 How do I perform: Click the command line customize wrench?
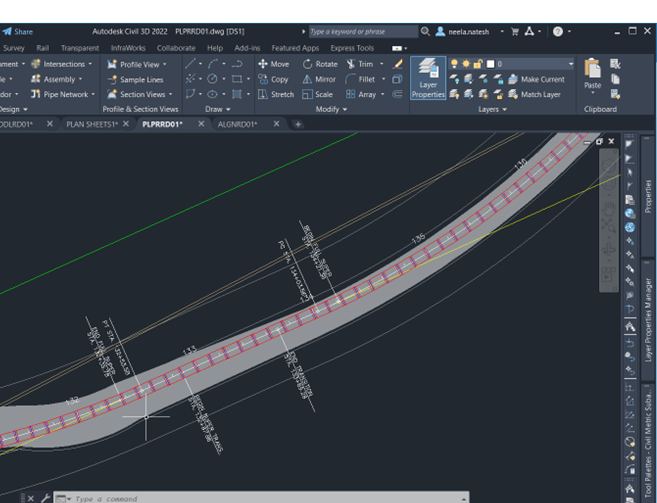point(45,498)
